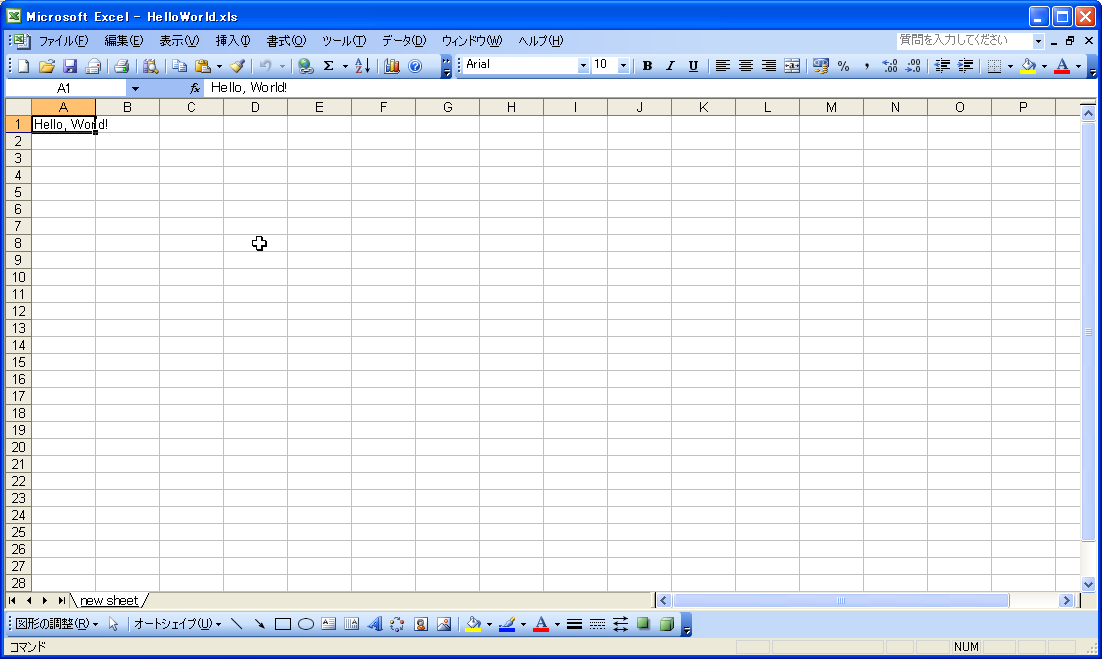Paste using the clipboard icon
Viewport: 1102px width, 659px height.
pos(202,66)
